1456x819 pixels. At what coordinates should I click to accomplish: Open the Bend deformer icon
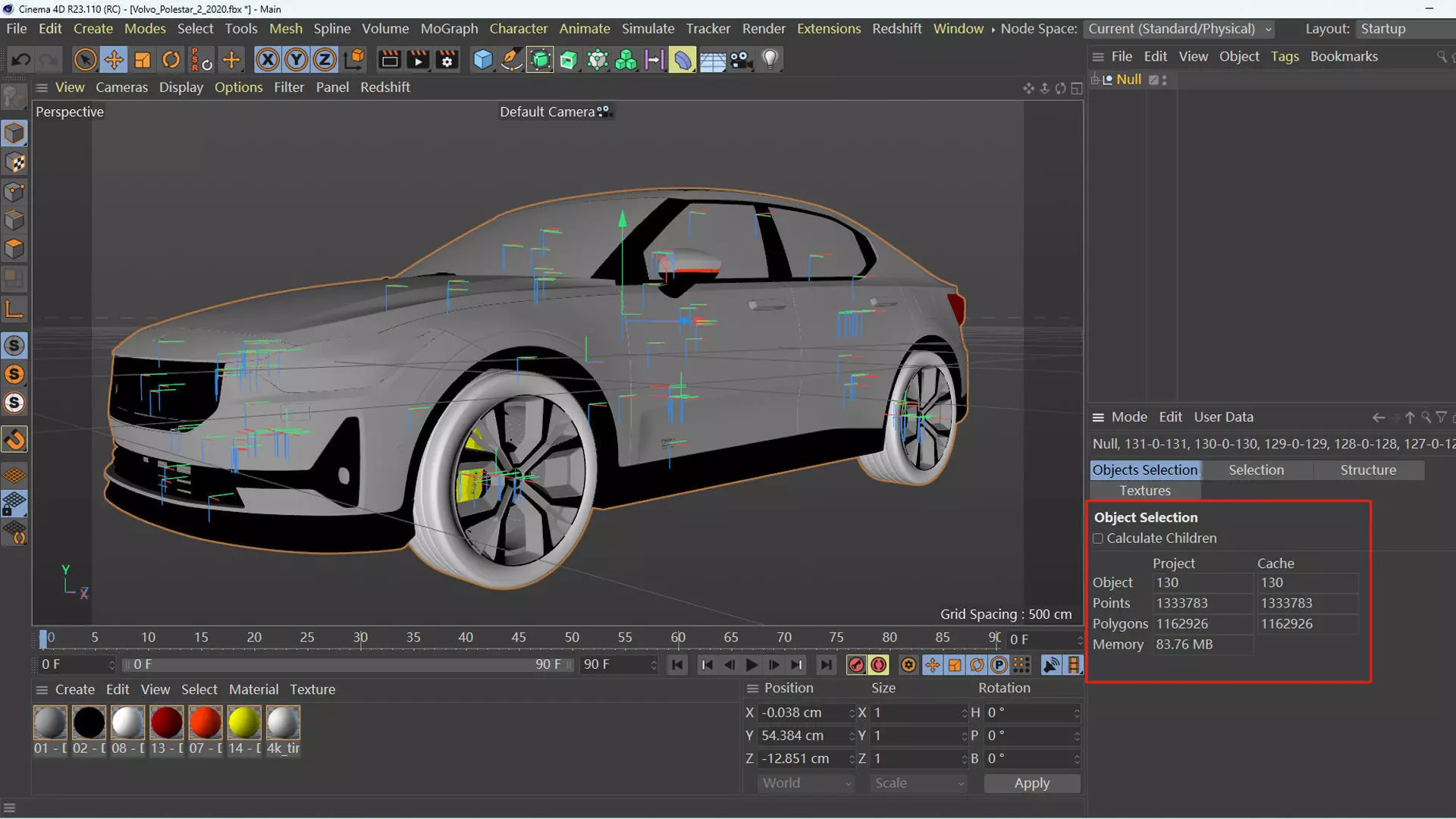pyautogui.click(x=682, y=59)
